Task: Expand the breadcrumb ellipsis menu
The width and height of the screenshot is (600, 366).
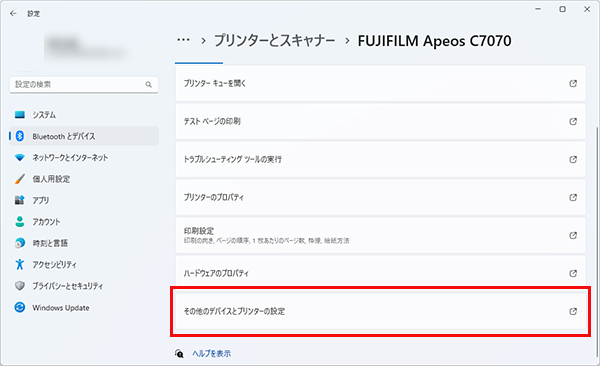Action: point(183,40)
